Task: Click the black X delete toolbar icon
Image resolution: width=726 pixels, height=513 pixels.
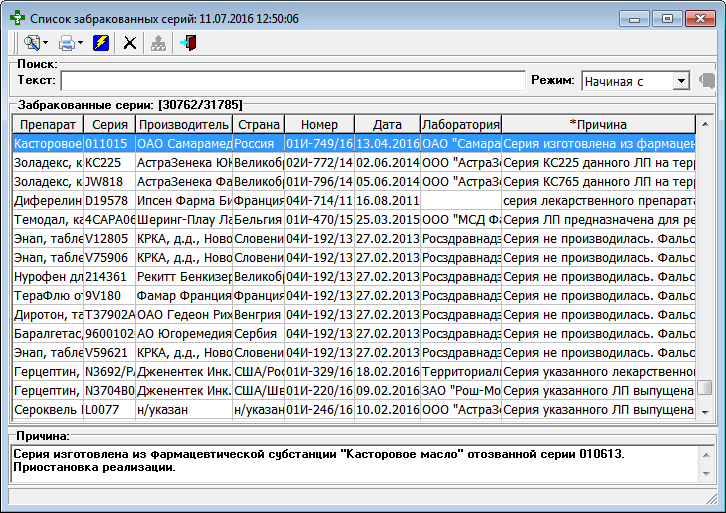Action: (129, 43)
